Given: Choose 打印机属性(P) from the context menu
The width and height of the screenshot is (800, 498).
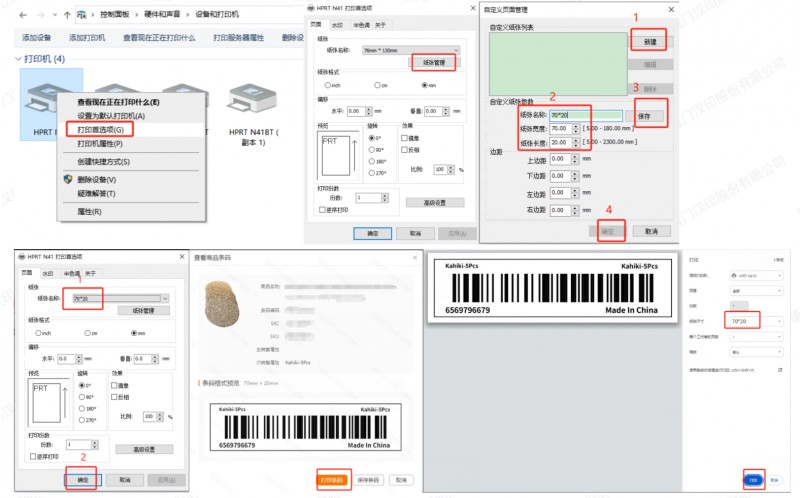Looking at the screenshot, I should click(x=100, y=143).
